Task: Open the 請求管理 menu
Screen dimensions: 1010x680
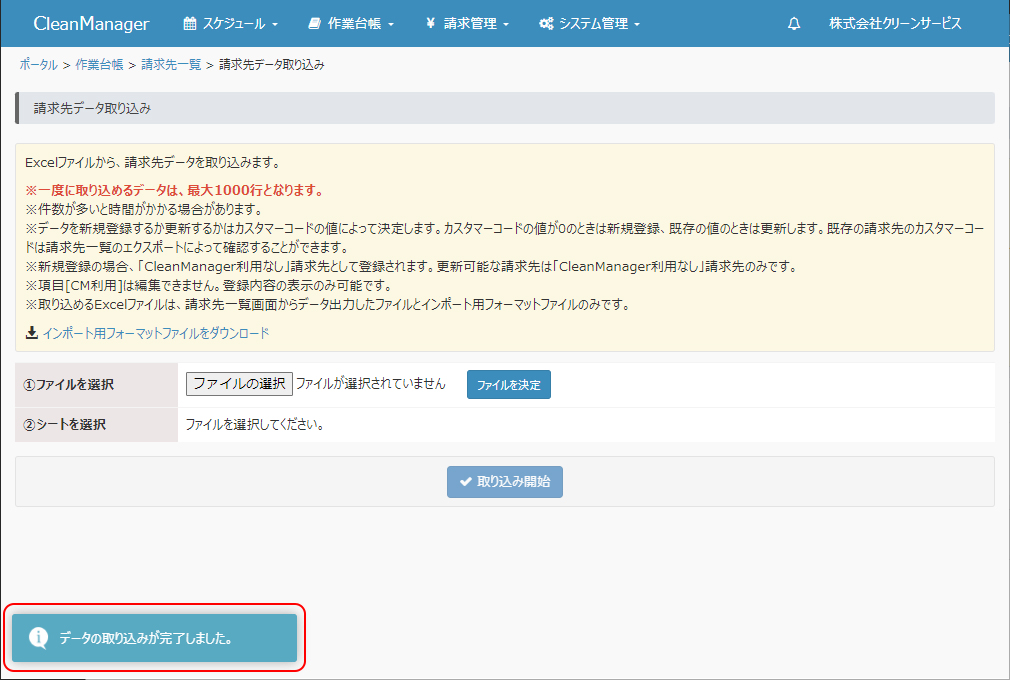Action: click(x=468, y=23)
